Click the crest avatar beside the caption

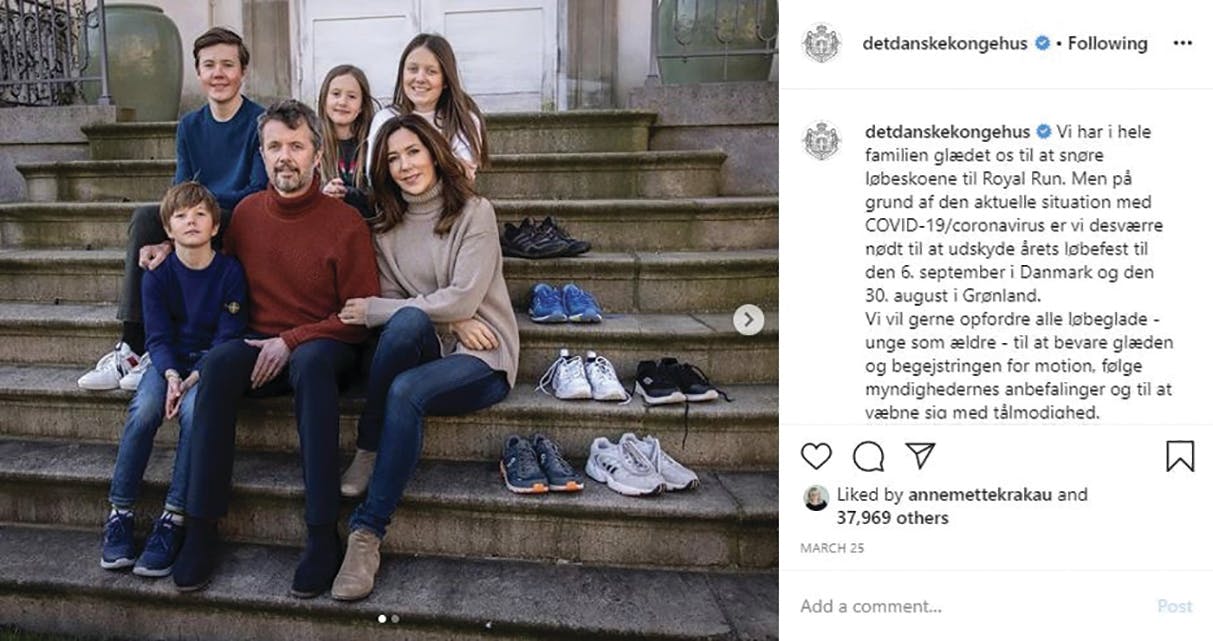(821, 140)
